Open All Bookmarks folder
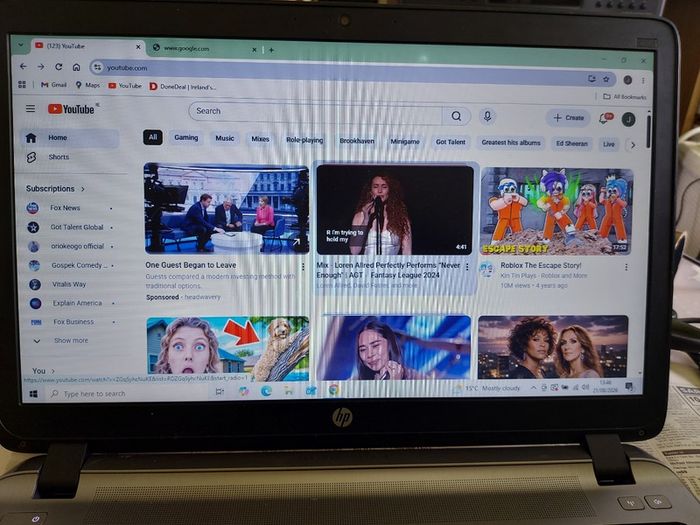The image size is (700, 525). point(625,96)
